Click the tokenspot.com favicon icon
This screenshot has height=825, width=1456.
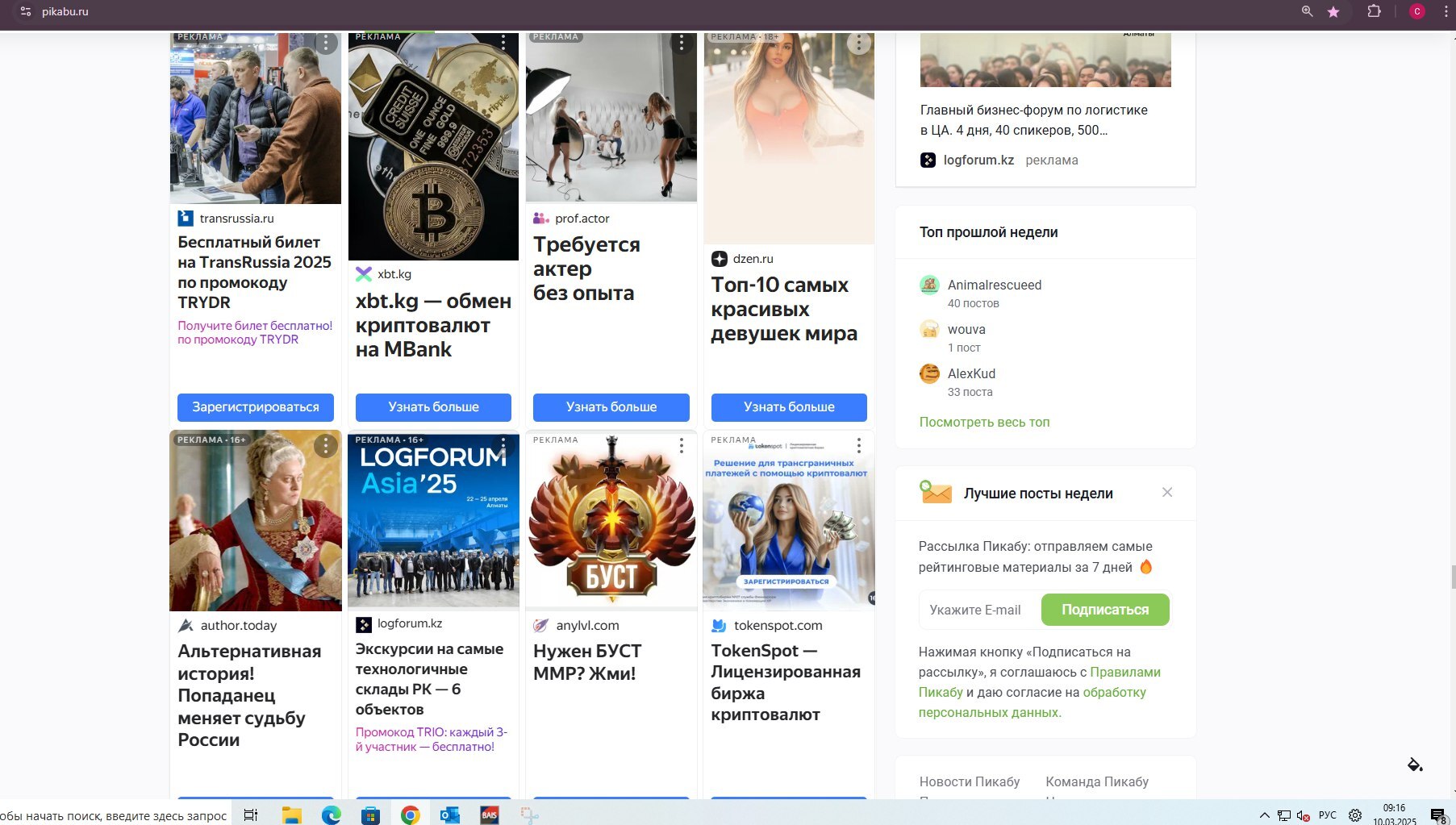tap(720, 625)
